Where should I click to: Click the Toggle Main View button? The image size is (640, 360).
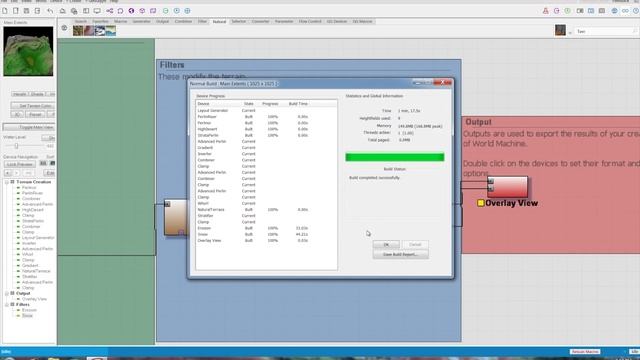click(x=29, y=127)
